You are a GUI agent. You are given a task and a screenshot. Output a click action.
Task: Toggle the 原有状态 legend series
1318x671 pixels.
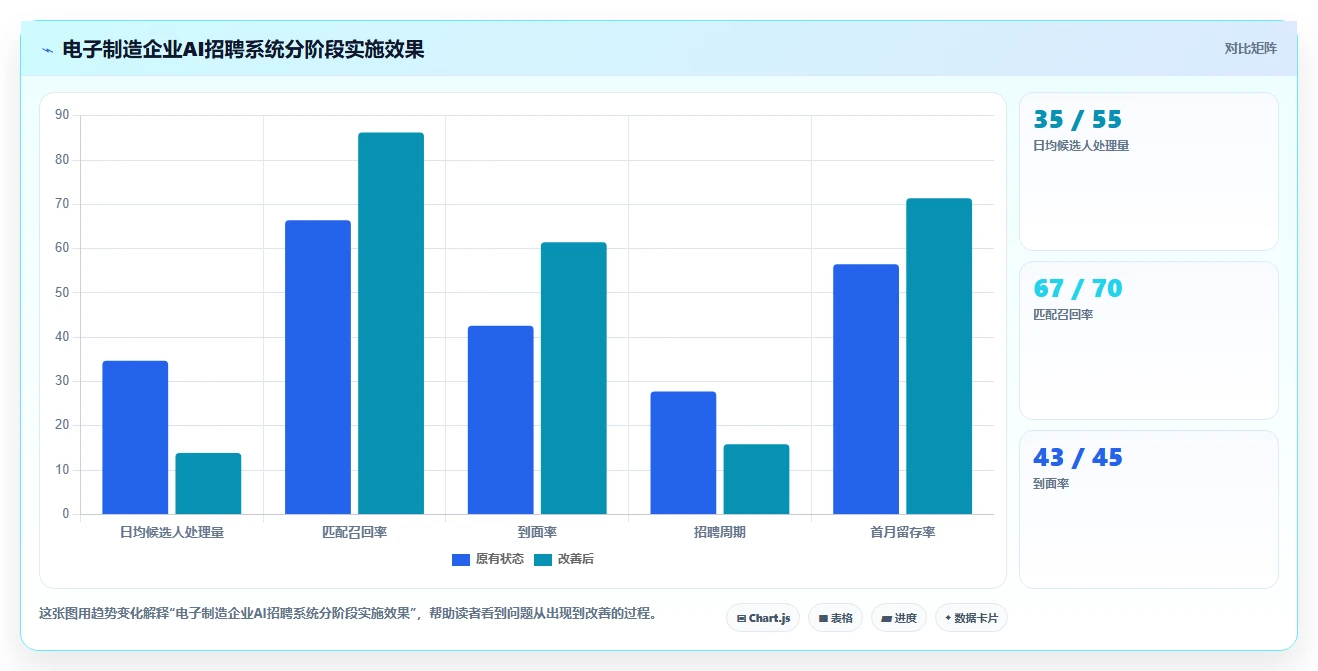click(487, 559)
